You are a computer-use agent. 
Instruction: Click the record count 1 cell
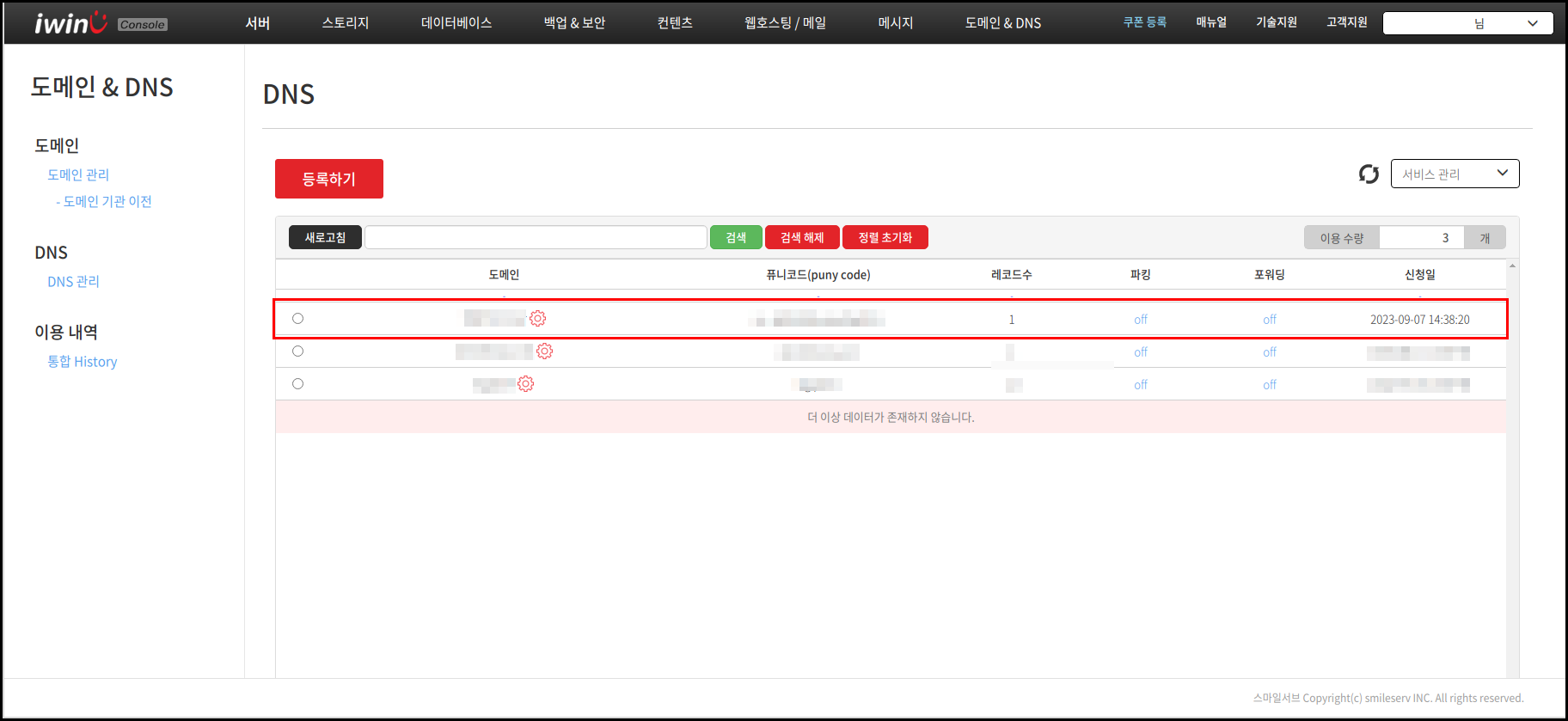pyautogui.click(x=1012, y=320)
